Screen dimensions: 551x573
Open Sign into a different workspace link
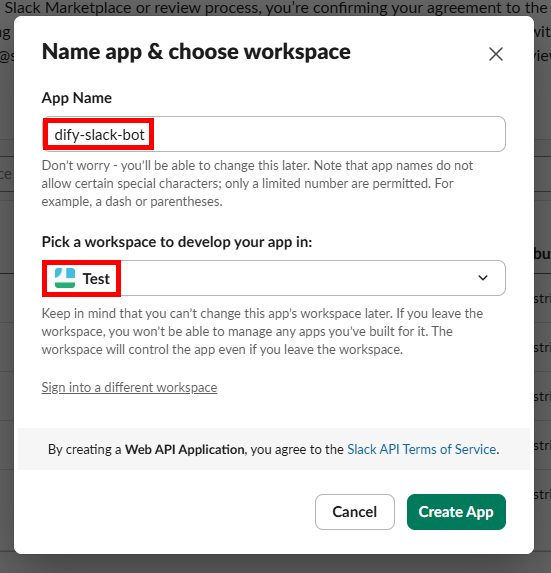[129, 387]
